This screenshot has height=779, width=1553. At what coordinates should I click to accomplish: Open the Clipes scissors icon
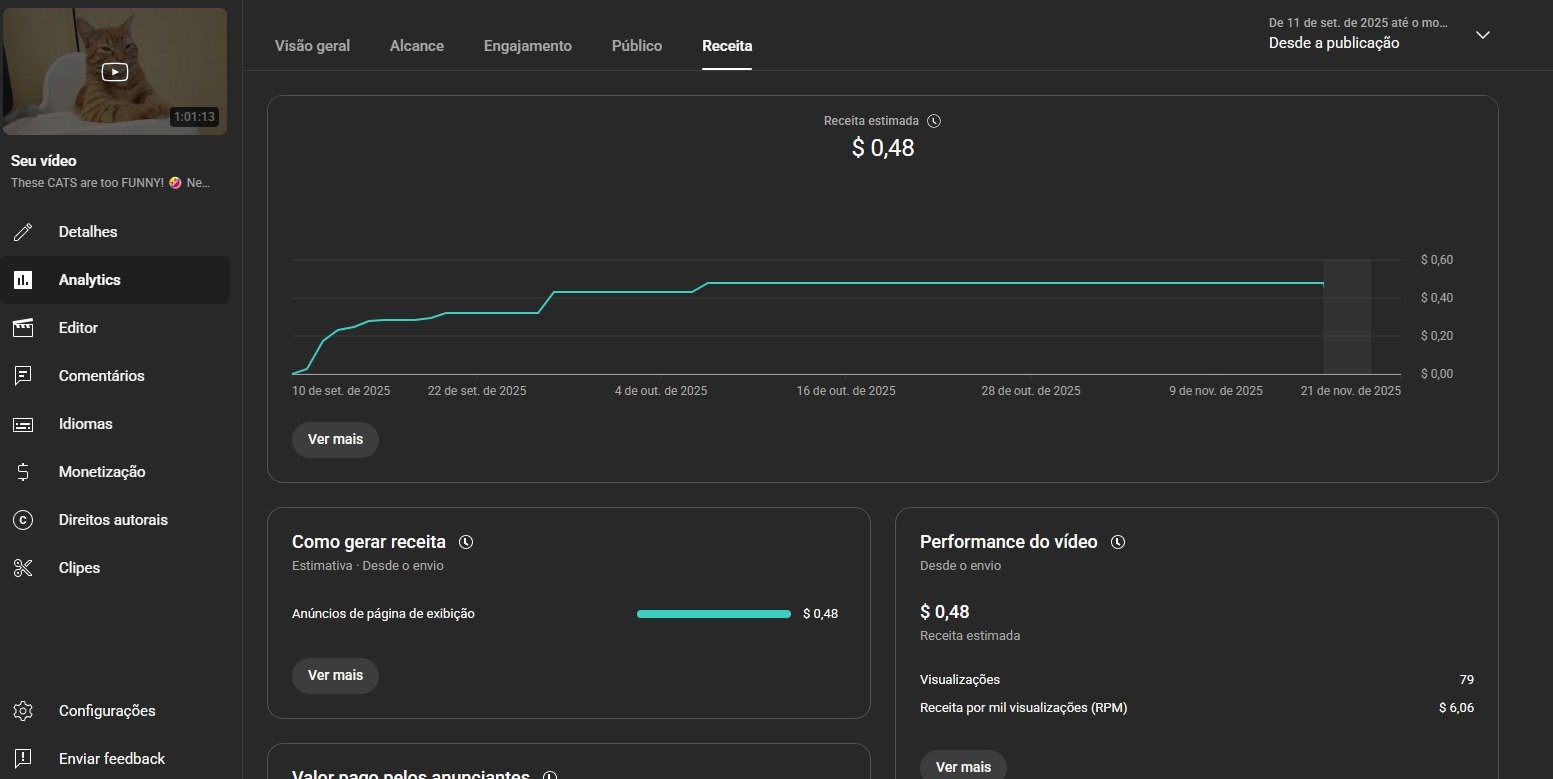tap(23, 568)
